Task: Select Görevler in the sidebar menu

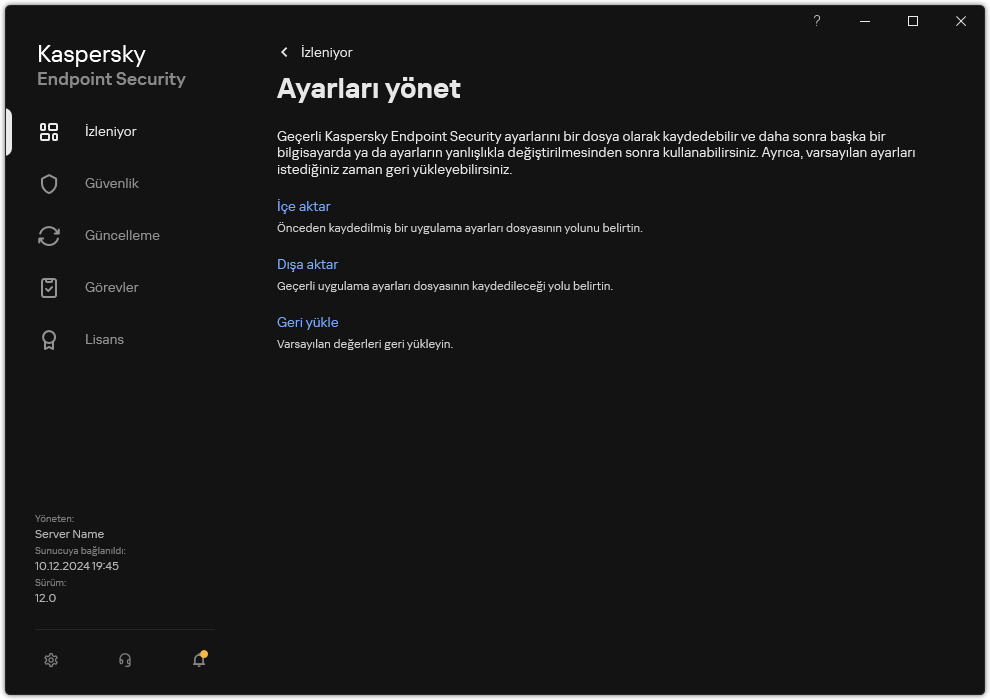Action: 111,287
